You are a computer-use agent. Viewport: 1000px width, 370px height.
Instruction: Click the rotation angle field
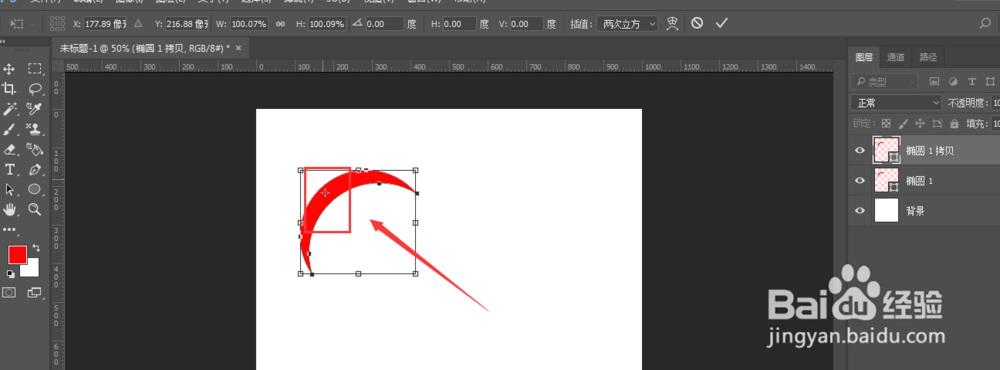385,24
